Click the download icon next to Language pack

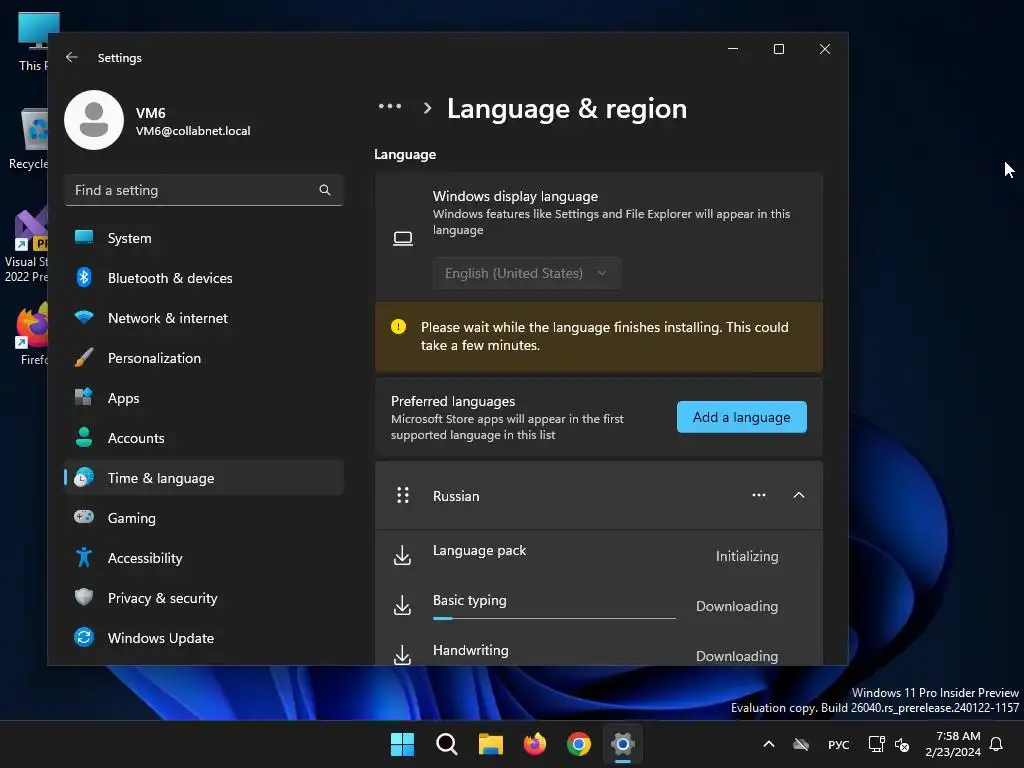click(402, 556)
